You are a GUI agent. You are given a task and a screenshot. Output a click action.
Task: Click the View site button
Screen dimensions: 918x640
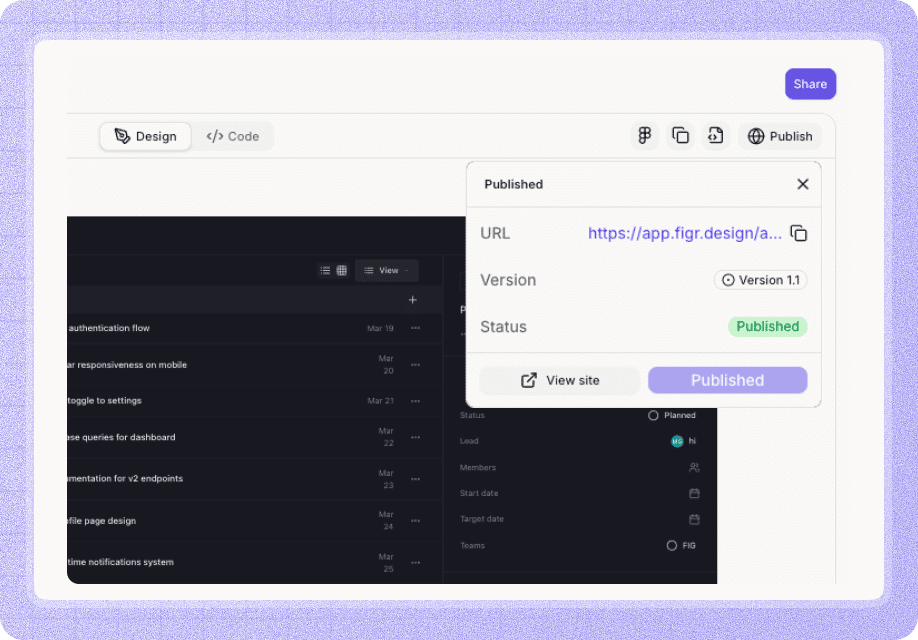560,381
